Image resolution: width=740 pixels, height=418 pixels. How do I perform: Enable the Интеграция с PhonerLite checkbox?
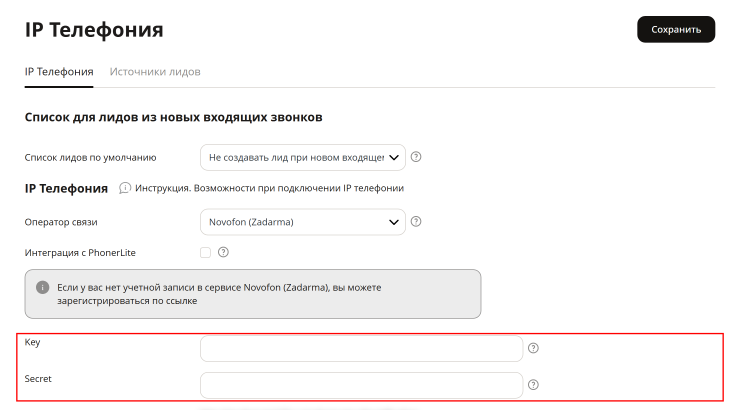pos(205,252)
